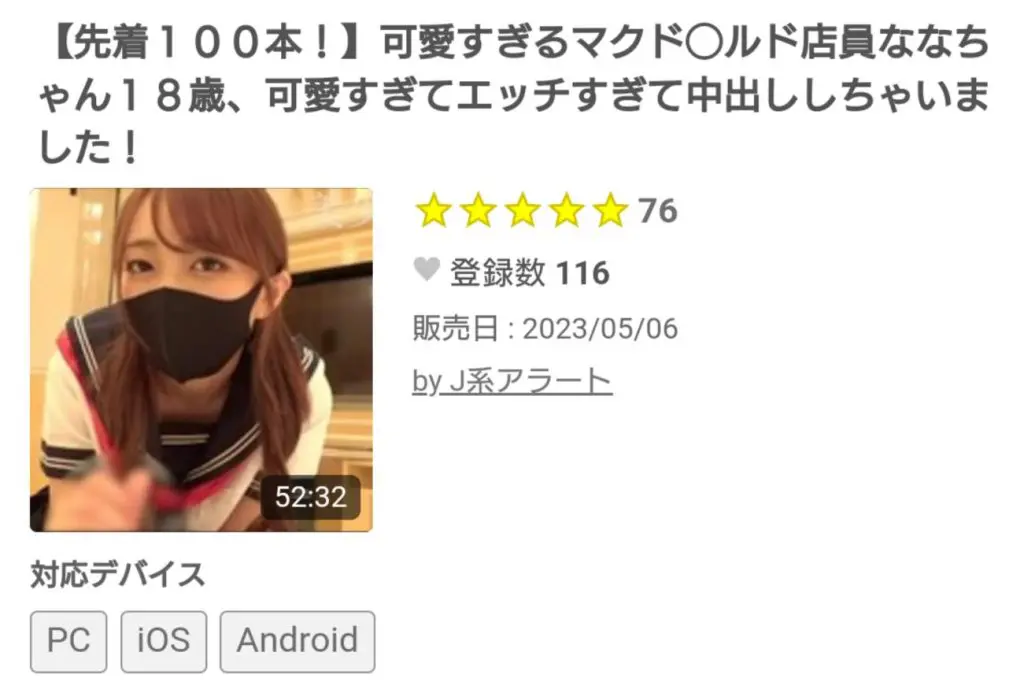Open the review count 76

click(x=658, y=211)
